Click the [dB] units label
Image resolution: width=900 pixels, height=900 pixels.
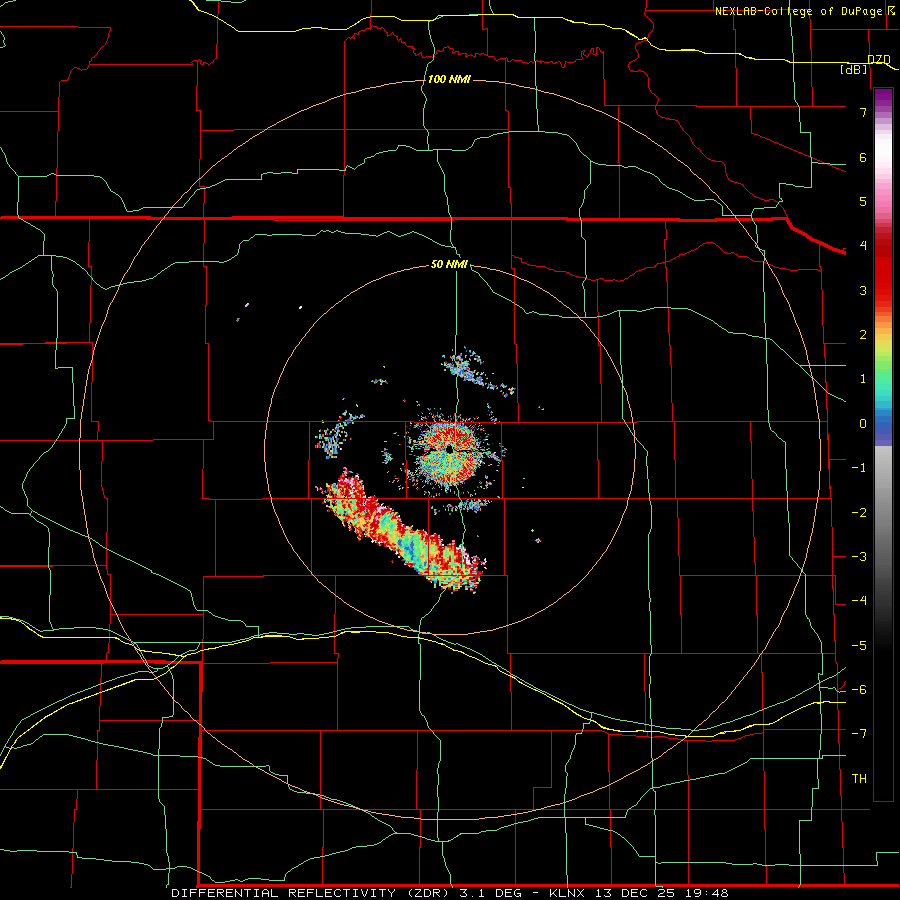(x=853, y=69)
